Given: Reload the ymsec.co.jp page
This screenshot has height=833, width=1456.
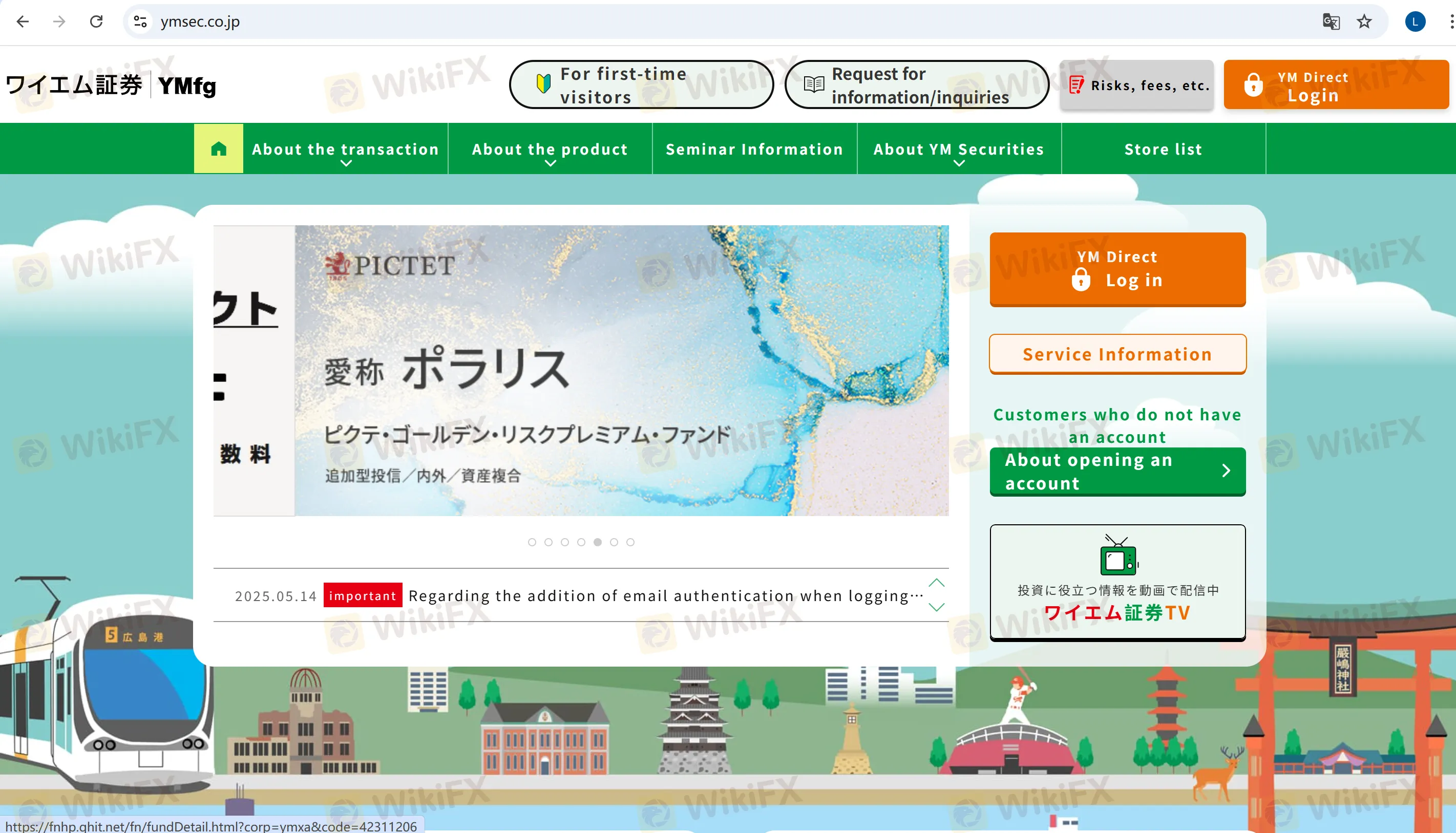Looking at the screenshot, I should [x=96, y=22].
